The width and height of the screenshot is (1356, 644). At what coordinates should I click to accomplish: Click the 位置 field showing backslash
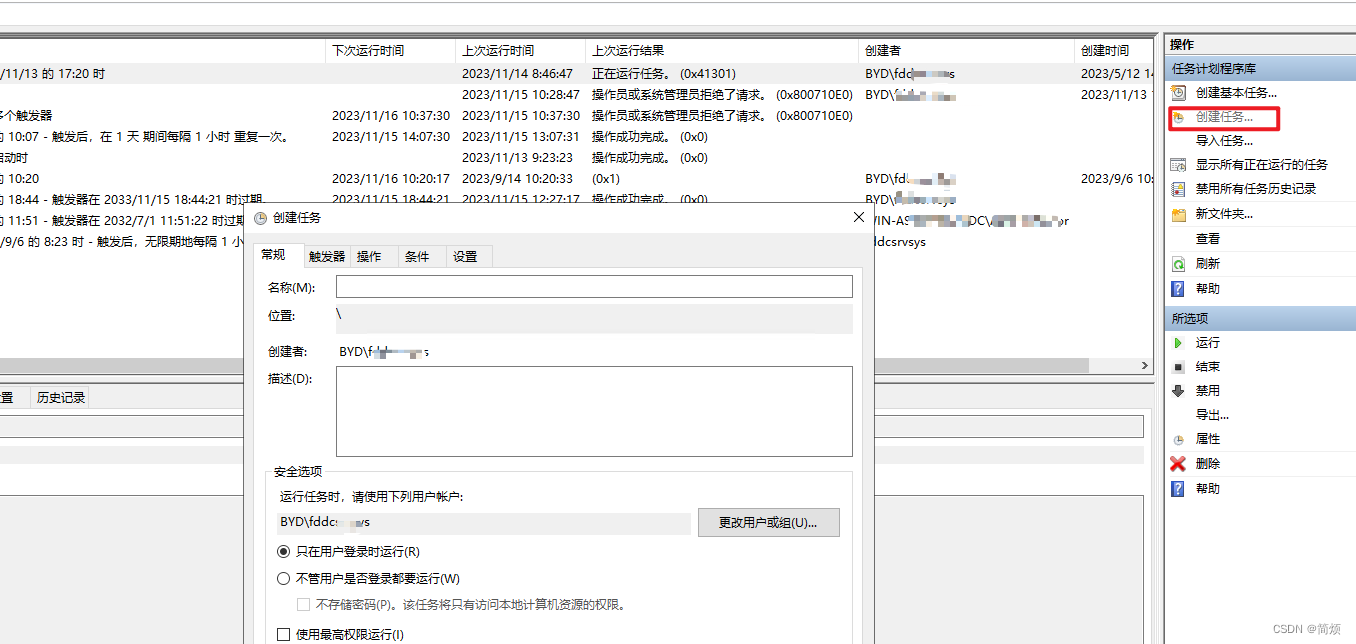(x=594, y=319)
